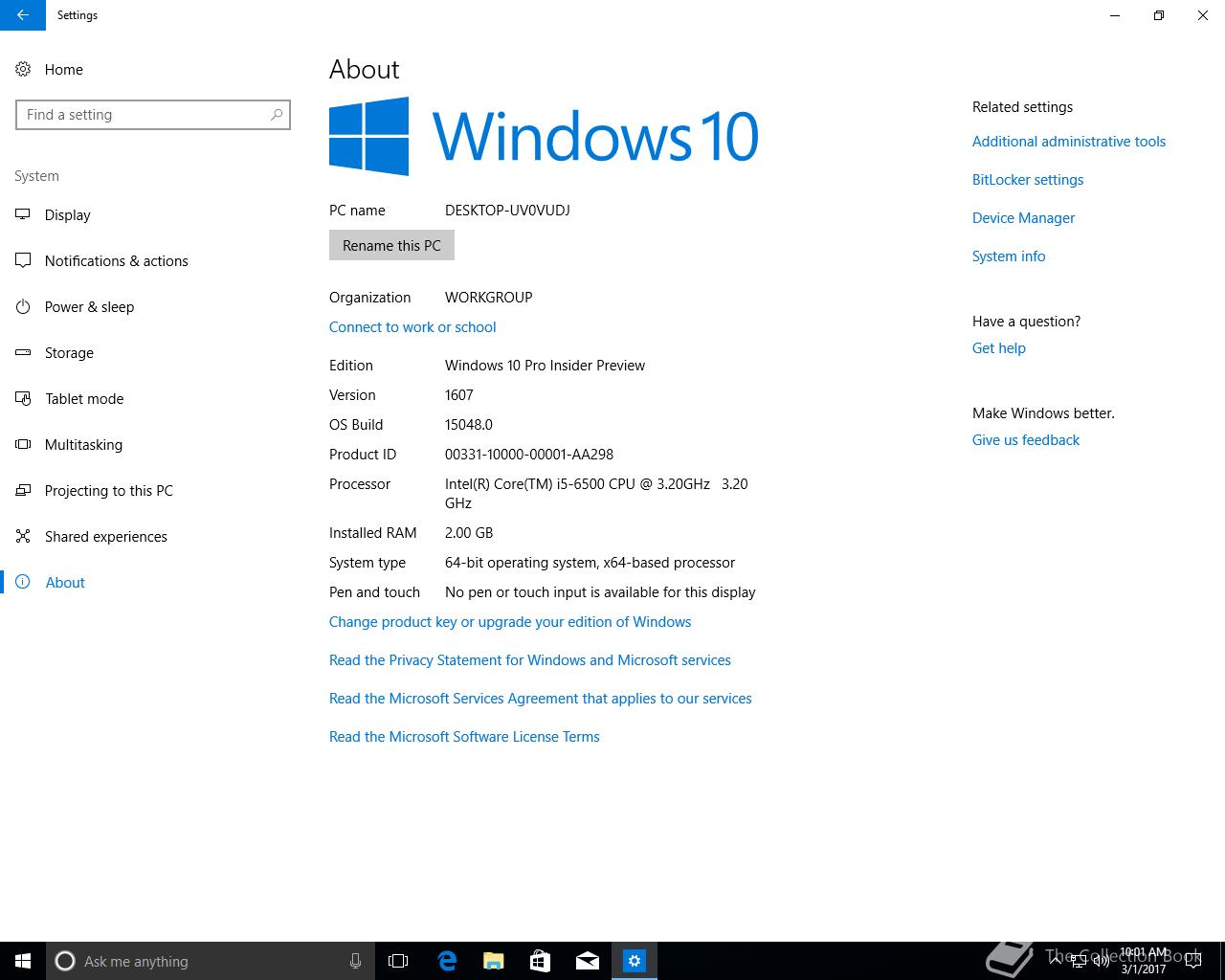Viewport: 1225px width, 980px height.
Task: Open the taskbar clock and date
Action: [x=1145, y=961]
